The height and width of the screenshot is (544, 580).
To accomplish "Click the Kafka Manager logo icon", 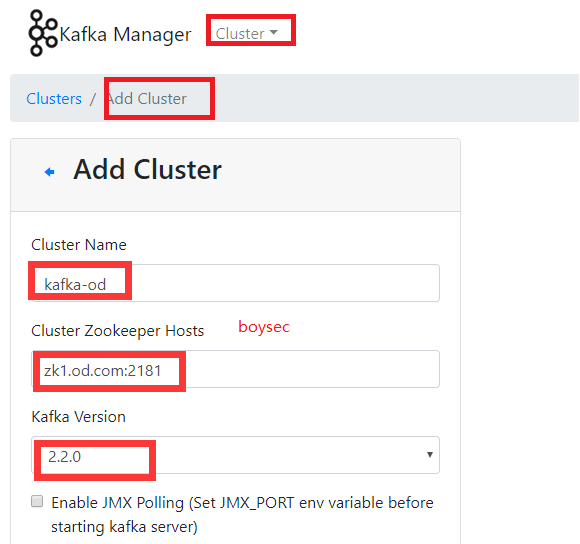I will pyautogui.click(x=43, y=33).
